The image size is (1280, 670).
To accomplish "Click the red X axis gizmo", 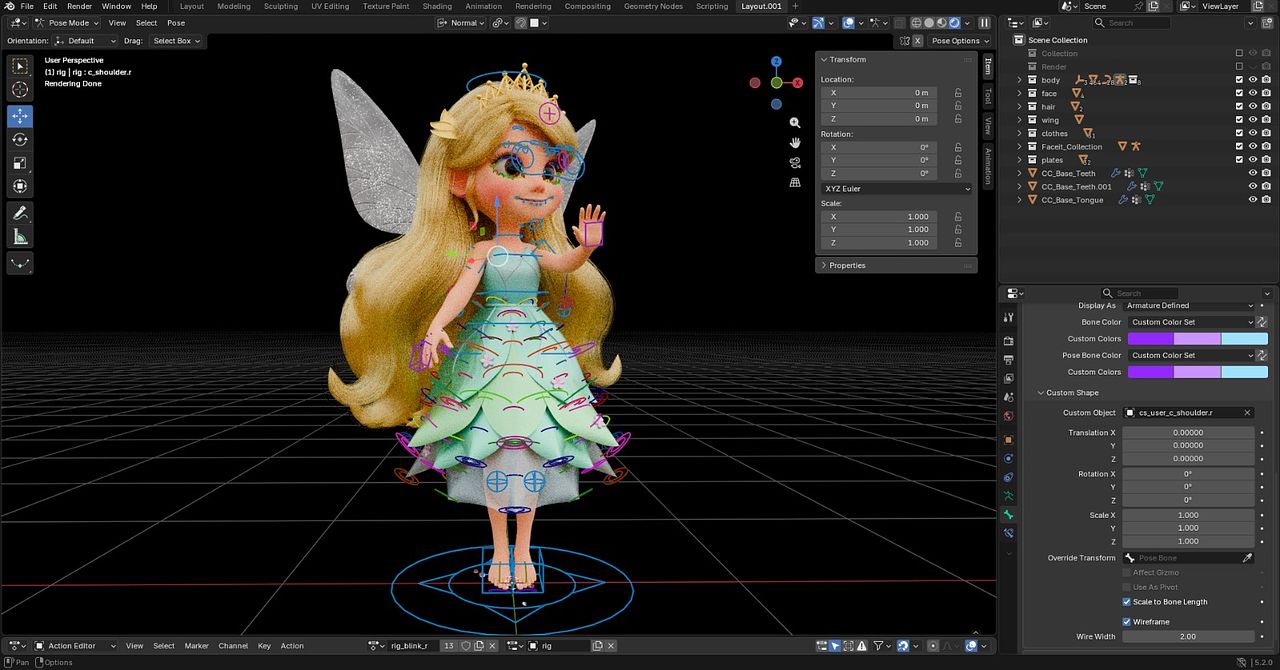I will coord(797,83).
